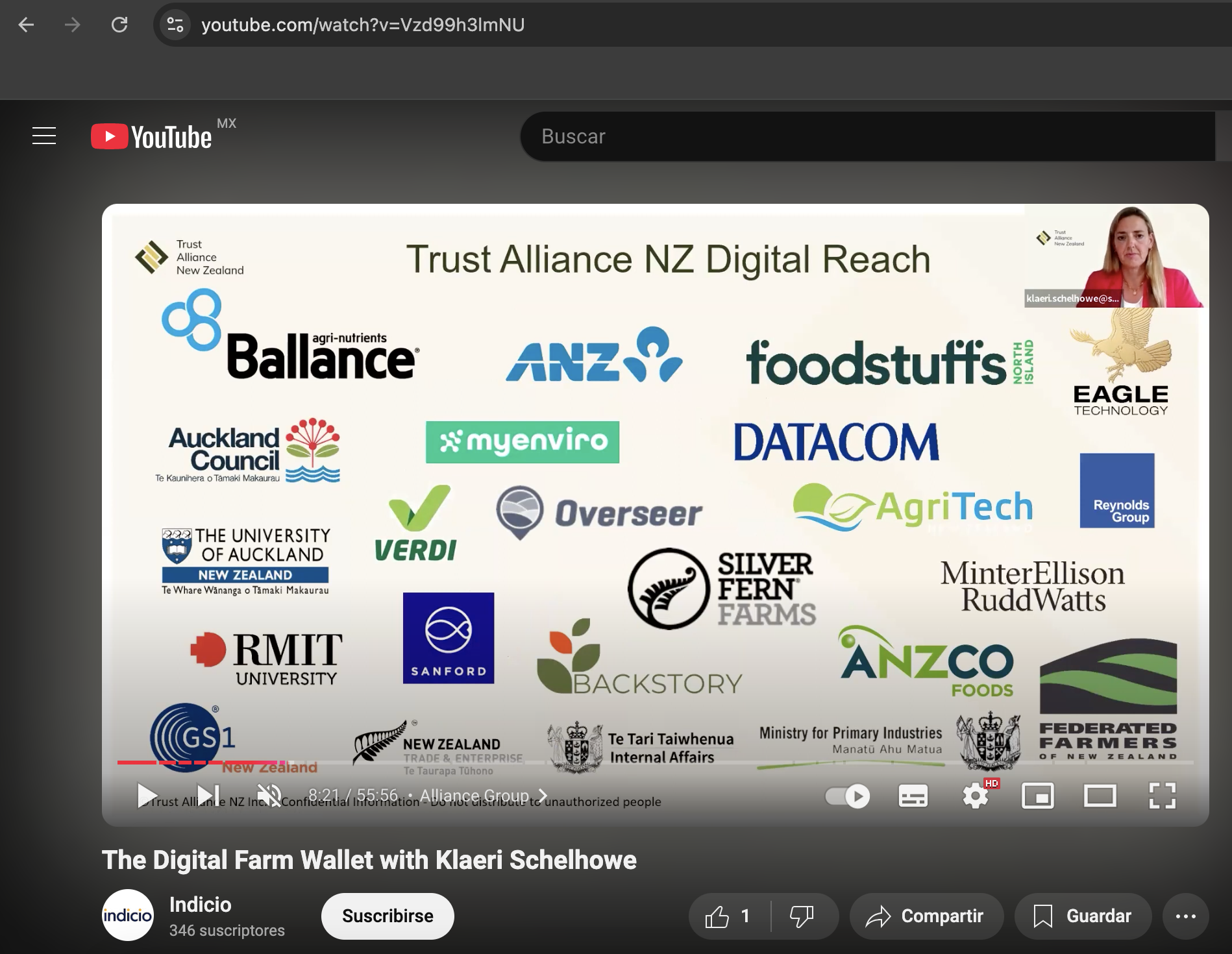1232x954 pixels.
Task: Seek on the video progress bar
Action: [656, 763]
